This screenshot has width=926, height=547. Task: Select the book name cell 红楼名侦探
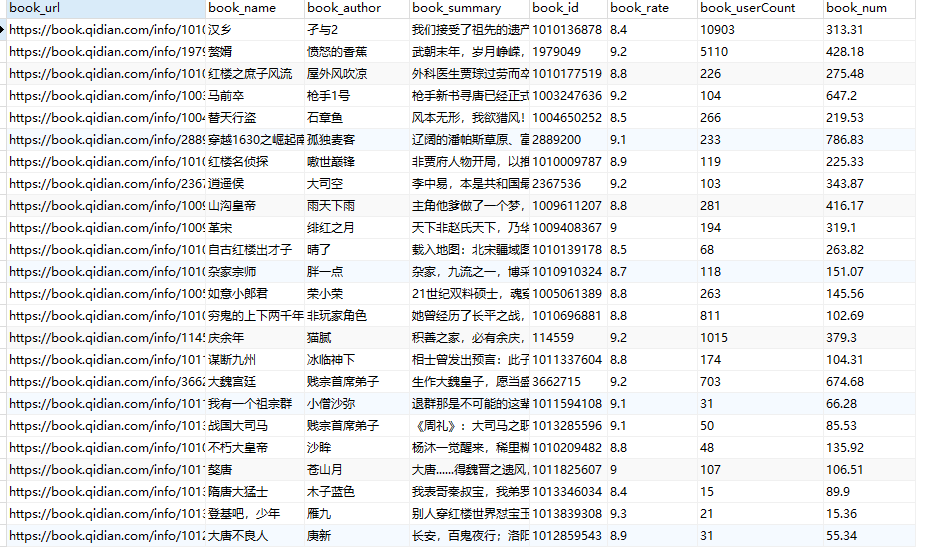(x=255, y=161)
